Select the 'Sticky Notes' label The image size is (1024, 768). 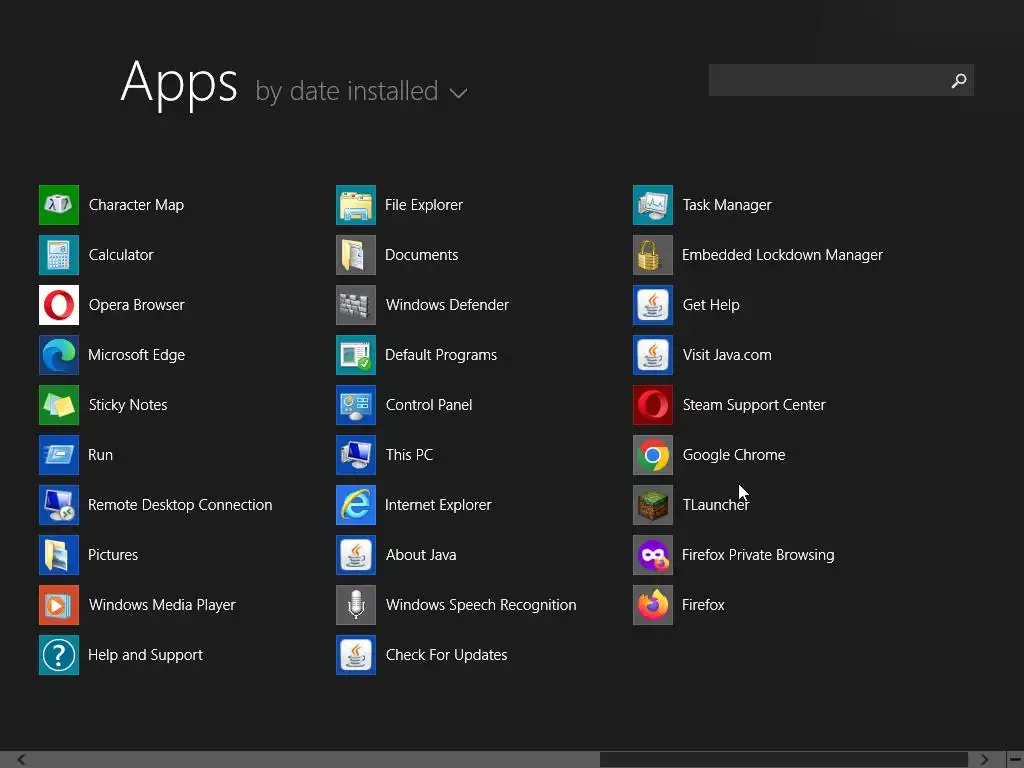pos(128,405)
